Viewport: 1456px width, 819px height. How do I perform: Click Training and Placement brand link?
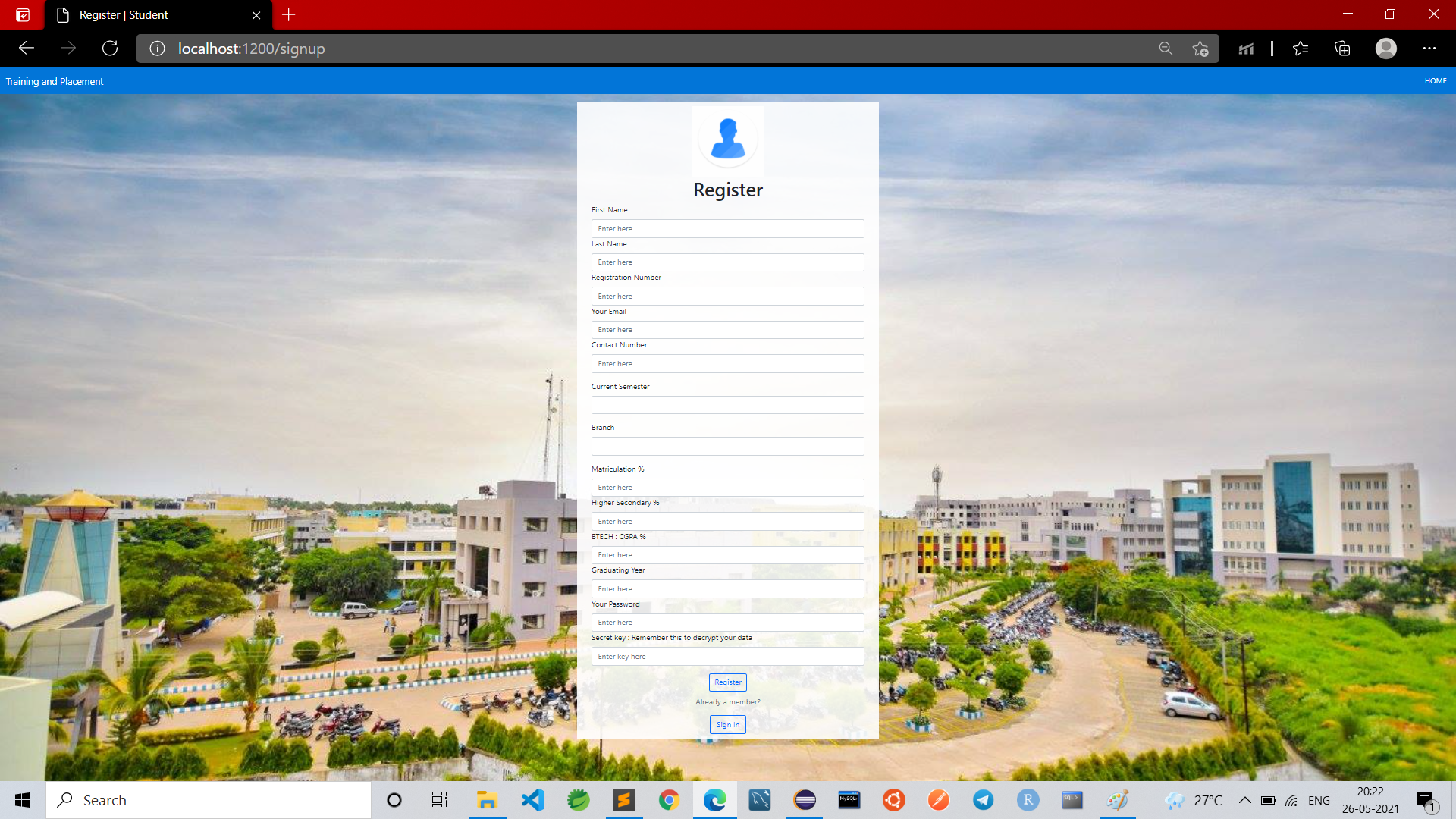point(55,81)
